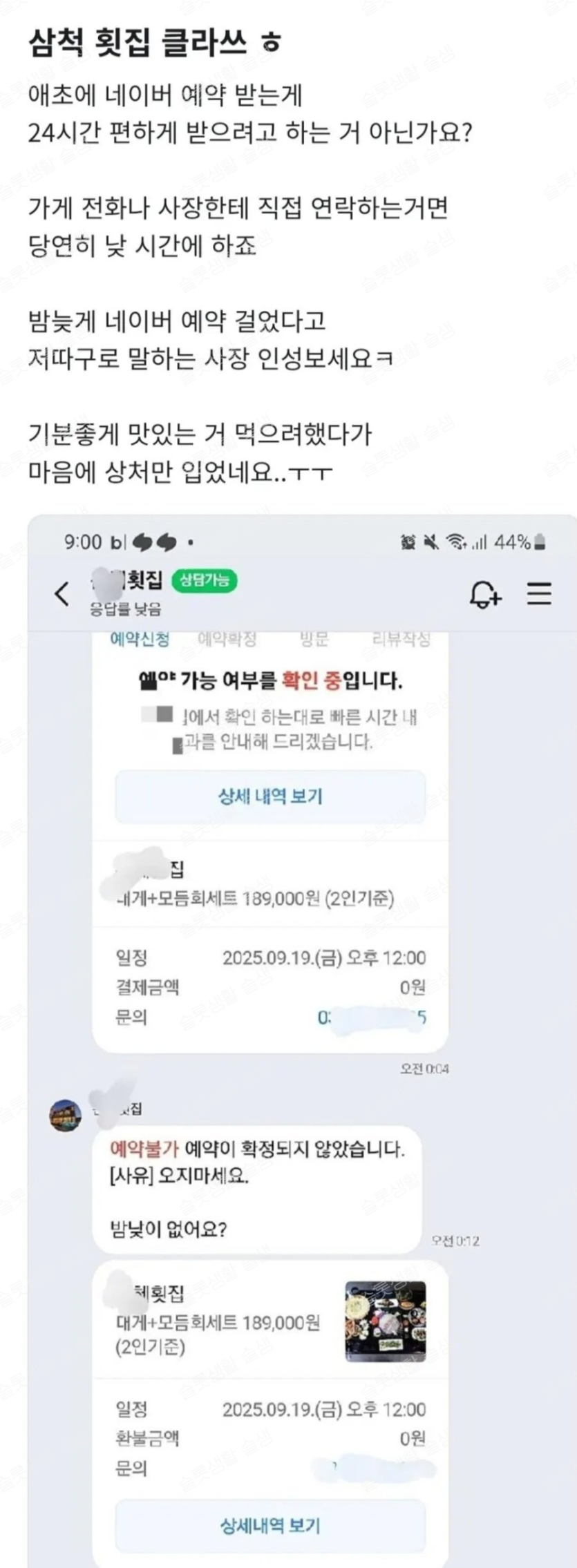Tap the upper 상세 내역 보기 button
This screenshot has height=1568, width=577.
coord(270,796)
